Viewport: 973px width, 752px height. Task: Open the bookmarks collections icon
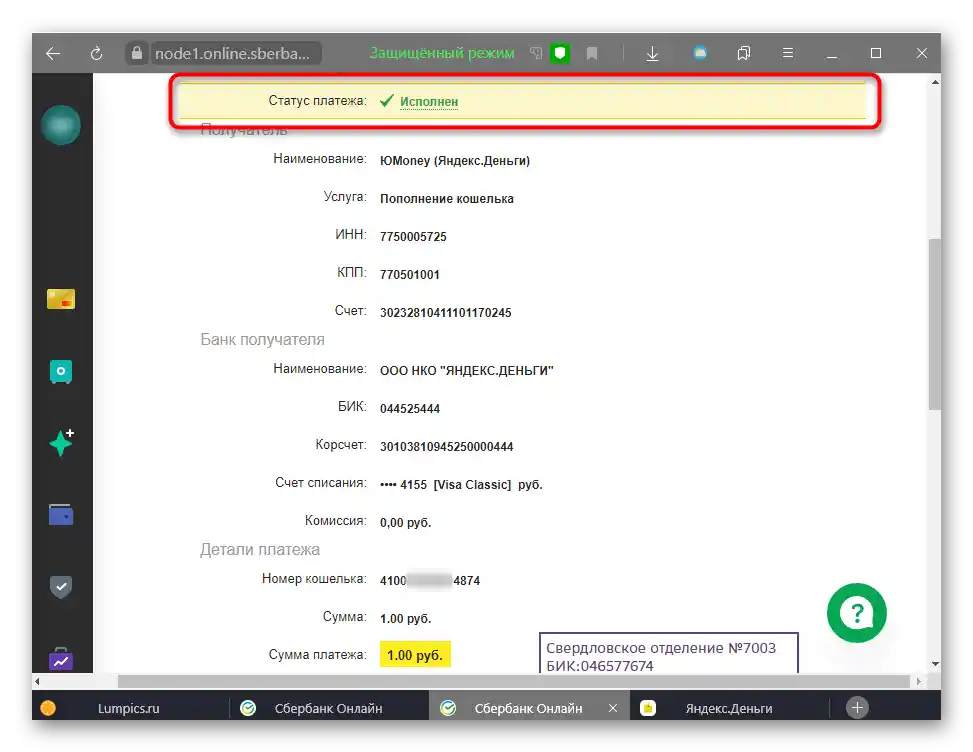pos(743,53)
